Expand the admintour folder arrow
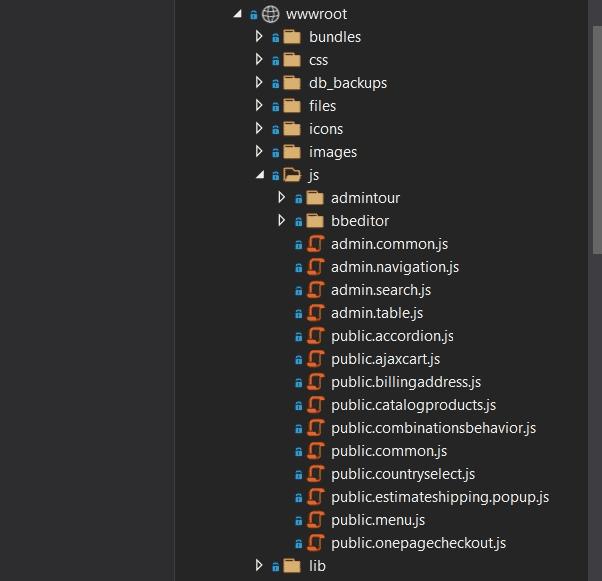The height and width of the screenshot is (581, 602). tap(281, 197)
